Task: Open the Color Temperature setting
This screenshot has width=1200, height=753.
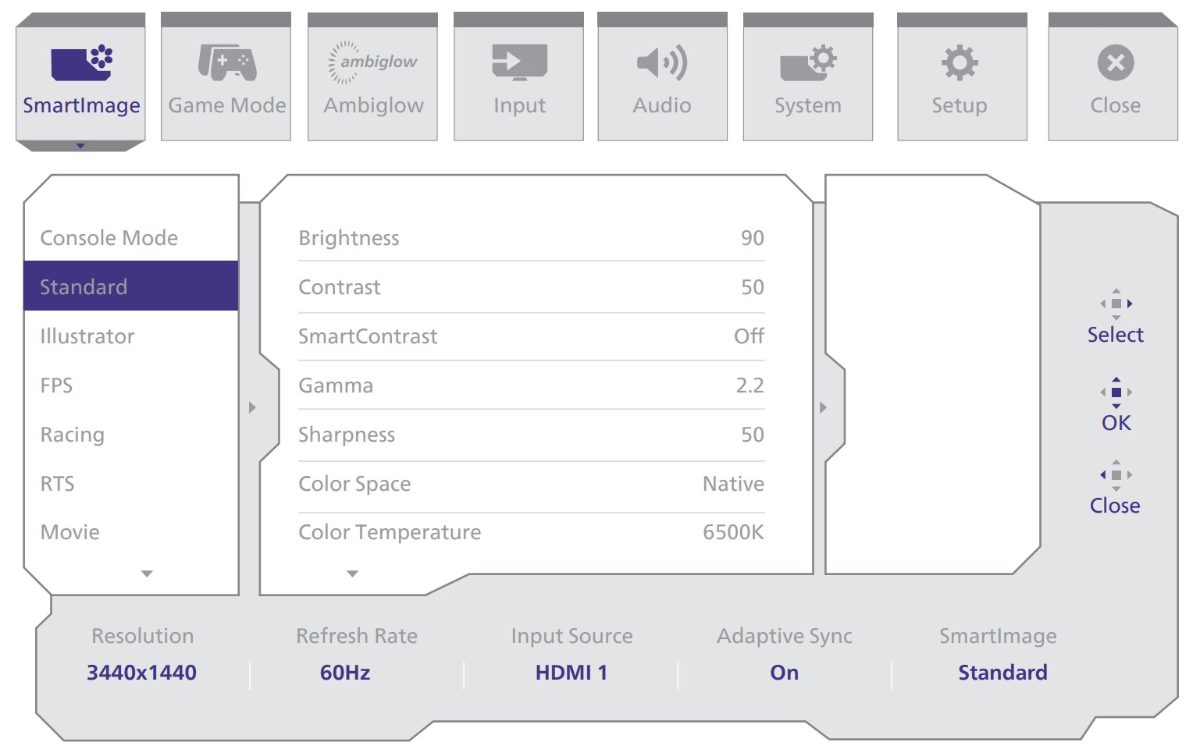Action: [531, 532]
